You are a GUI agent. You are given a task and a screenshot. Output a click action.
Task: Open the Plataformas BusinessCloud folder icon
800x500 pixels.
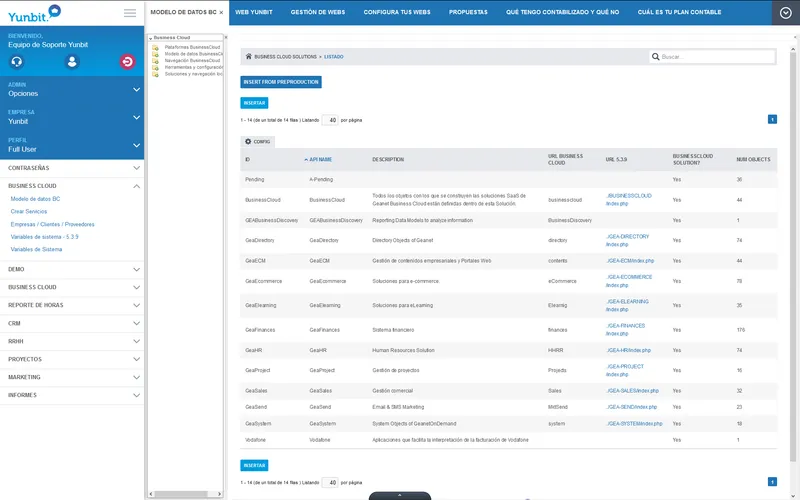(155, 47)
